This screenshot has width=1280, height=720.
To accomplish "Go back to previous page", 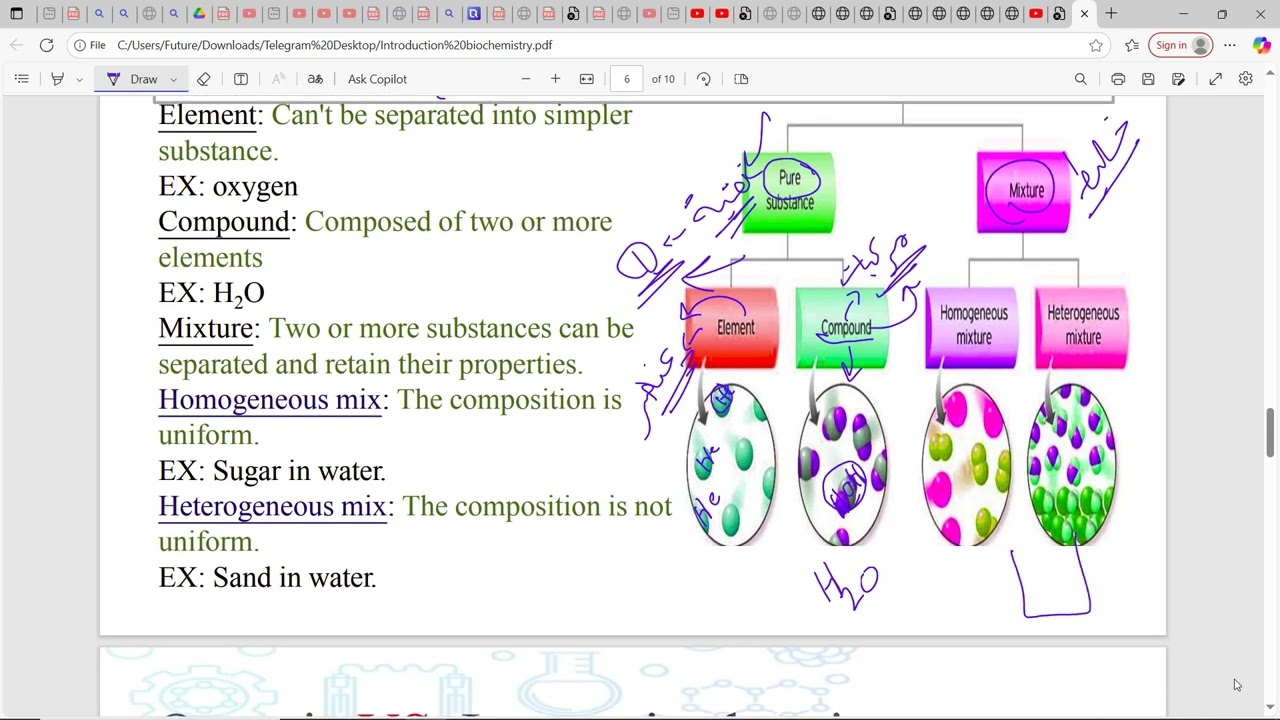I will [17, 45].
